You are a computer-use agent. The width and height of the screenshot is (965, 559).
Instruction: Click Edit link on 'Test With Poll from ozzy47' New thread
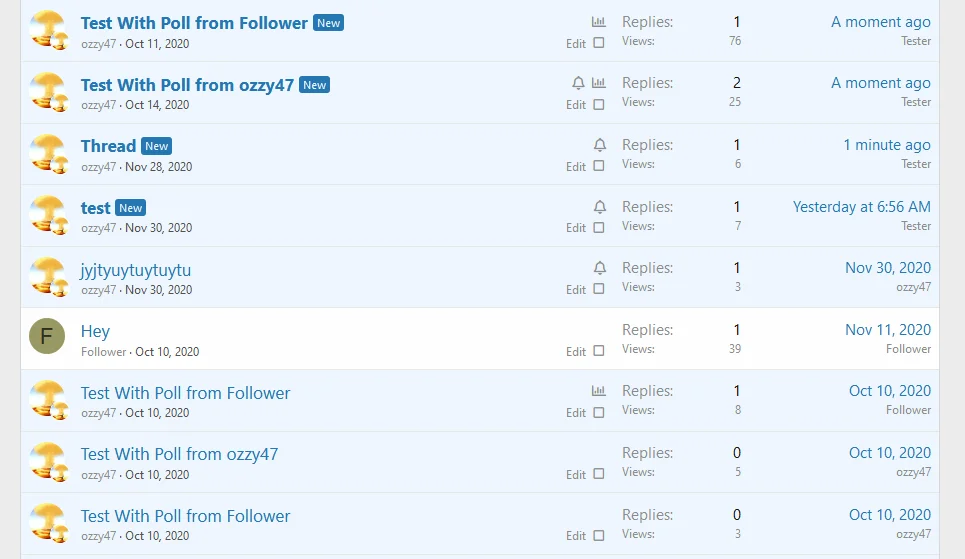pyautogui.click(x=576, y=105)
